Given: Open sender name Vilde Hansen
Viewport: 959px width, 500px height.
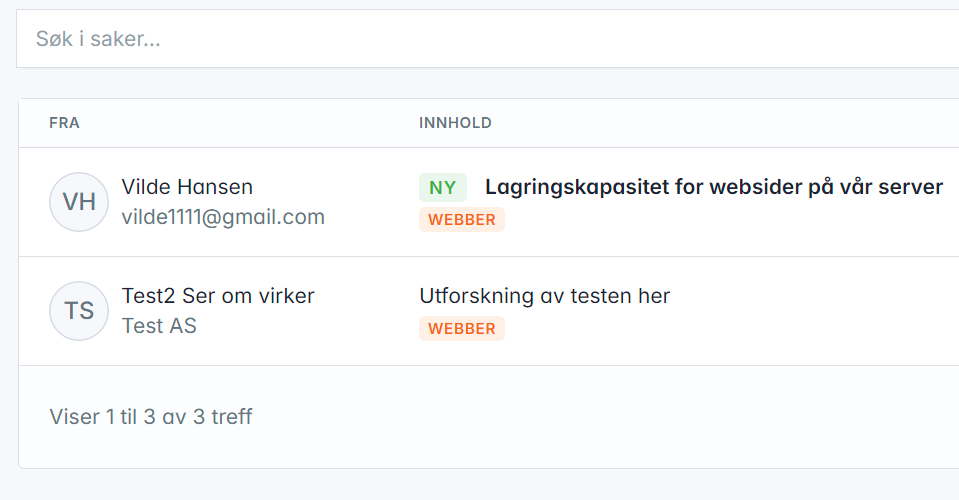Looking at the screenshot, I should tap(187, 187).
